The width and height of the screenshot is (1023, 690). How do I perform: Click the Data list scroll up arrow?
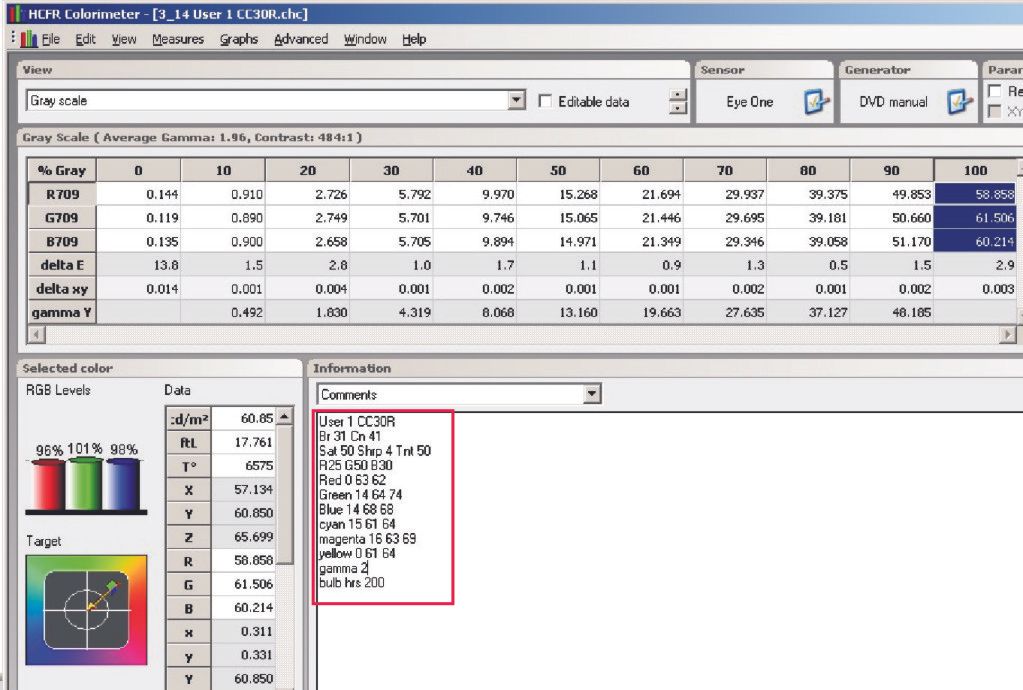click(285, 415)
